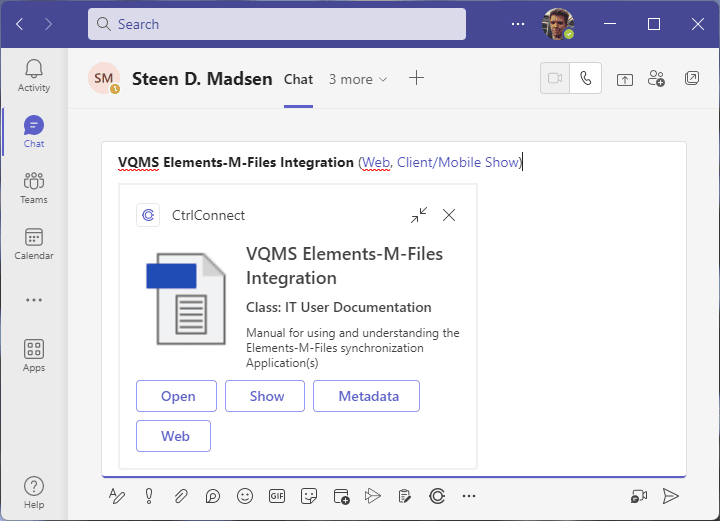Click the document file thumbnail
This screenshot has height=521, width=720.
[x=186, y=298]
